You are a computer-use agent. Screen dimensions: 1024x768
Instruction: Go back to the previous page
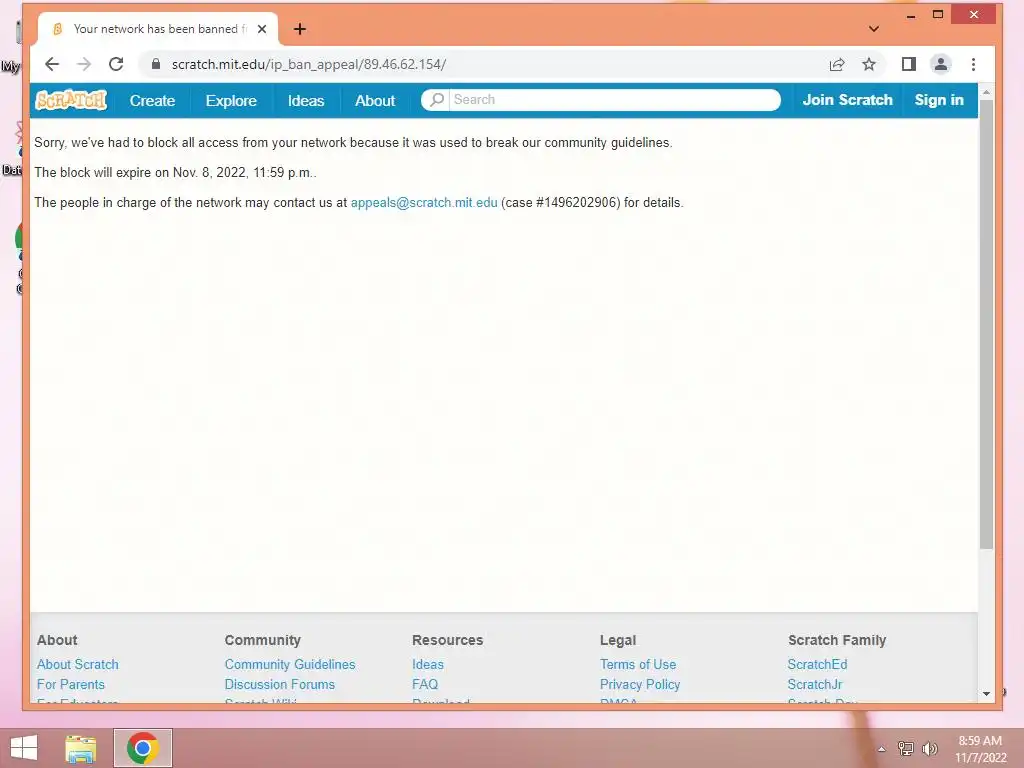(52, 64)
